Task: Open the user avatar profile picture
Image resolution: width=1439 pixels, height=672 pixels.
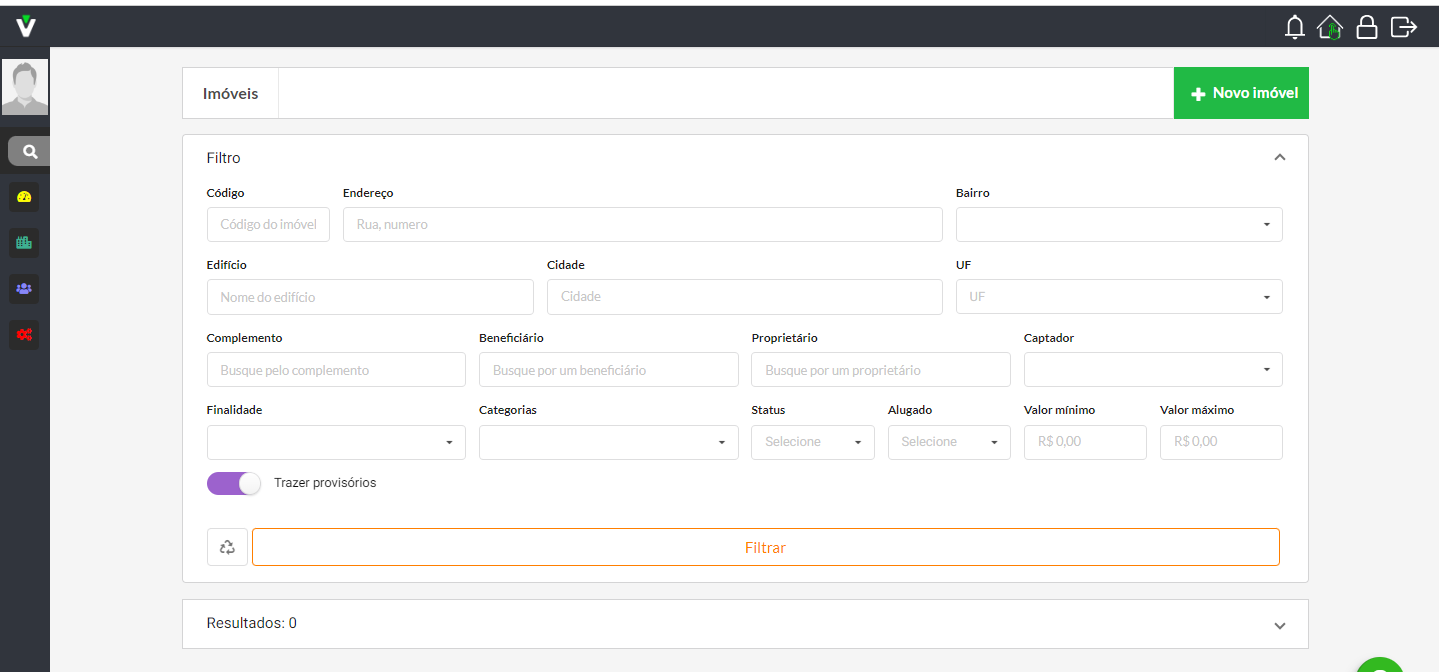Action: (x=25, y=88)
